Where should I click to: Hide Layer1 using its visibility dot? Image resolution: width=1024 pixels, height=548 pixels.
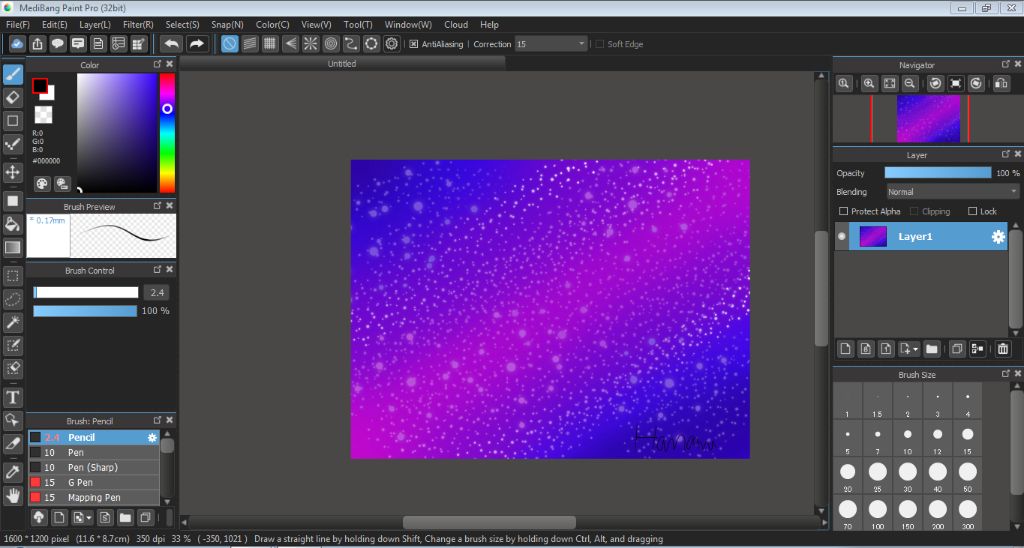[x=841, y=236]
